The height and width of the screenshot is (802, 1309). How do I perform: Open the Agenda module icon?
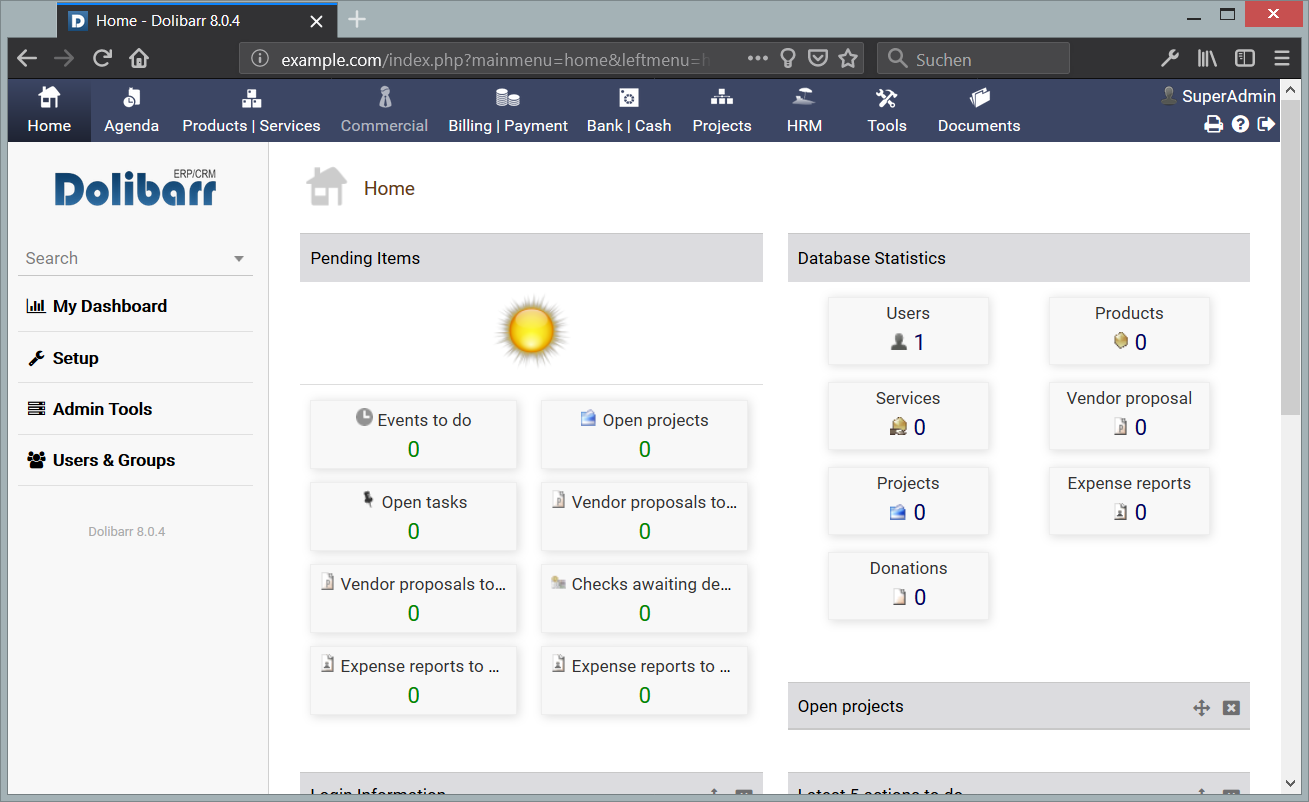[x=131, y=98]
